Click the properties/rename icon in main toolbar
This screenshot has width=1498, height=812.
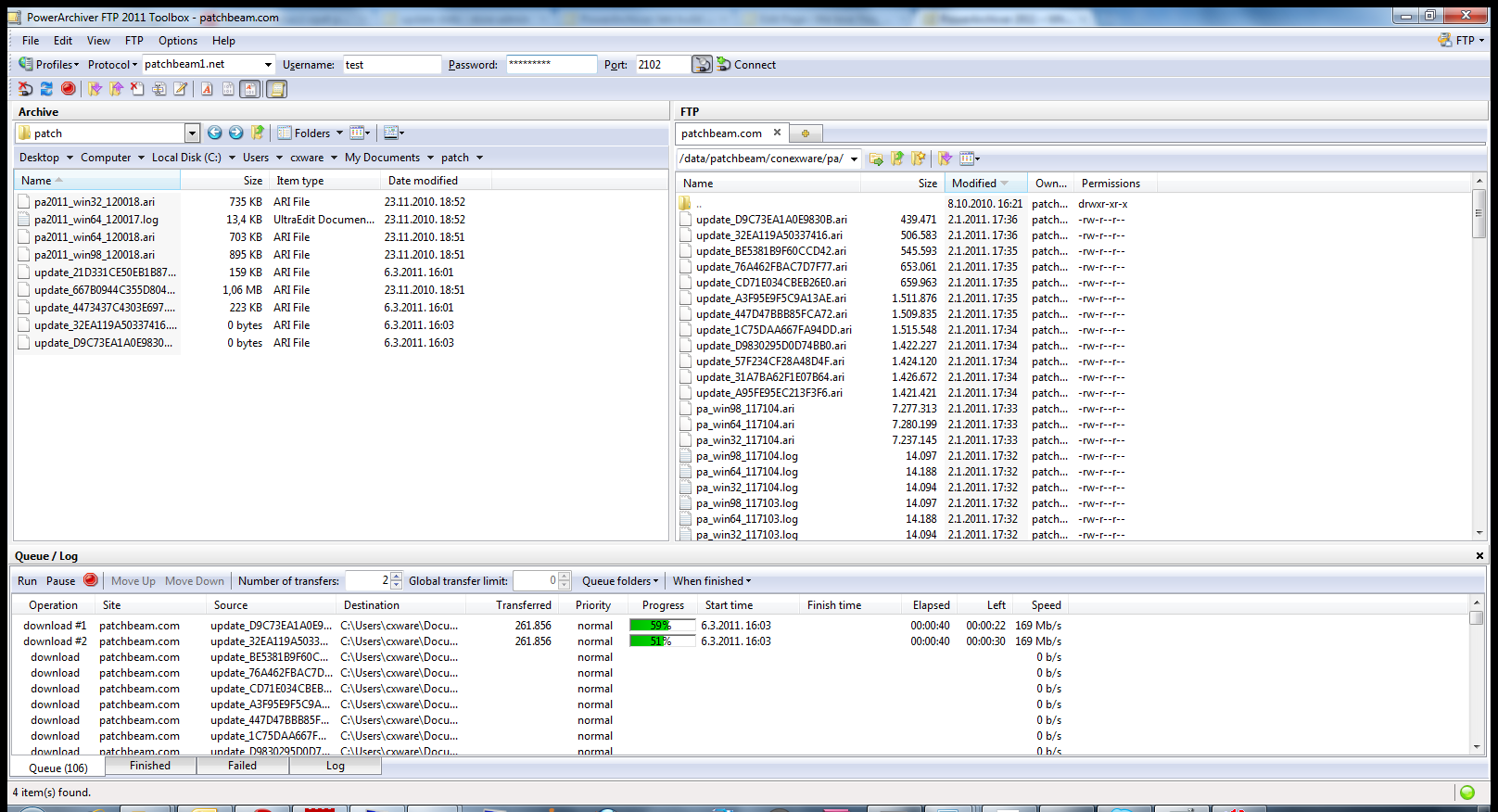pos(159,89)
